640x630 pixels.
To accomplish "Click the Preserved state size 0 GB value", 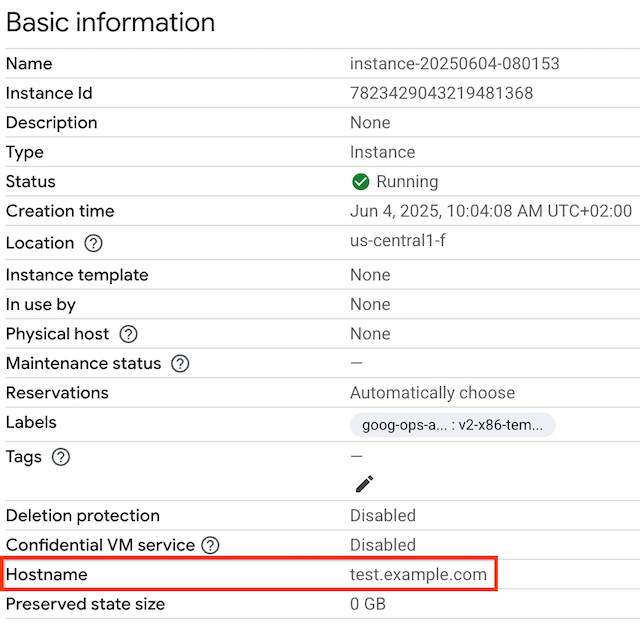I will coord(367,604).
